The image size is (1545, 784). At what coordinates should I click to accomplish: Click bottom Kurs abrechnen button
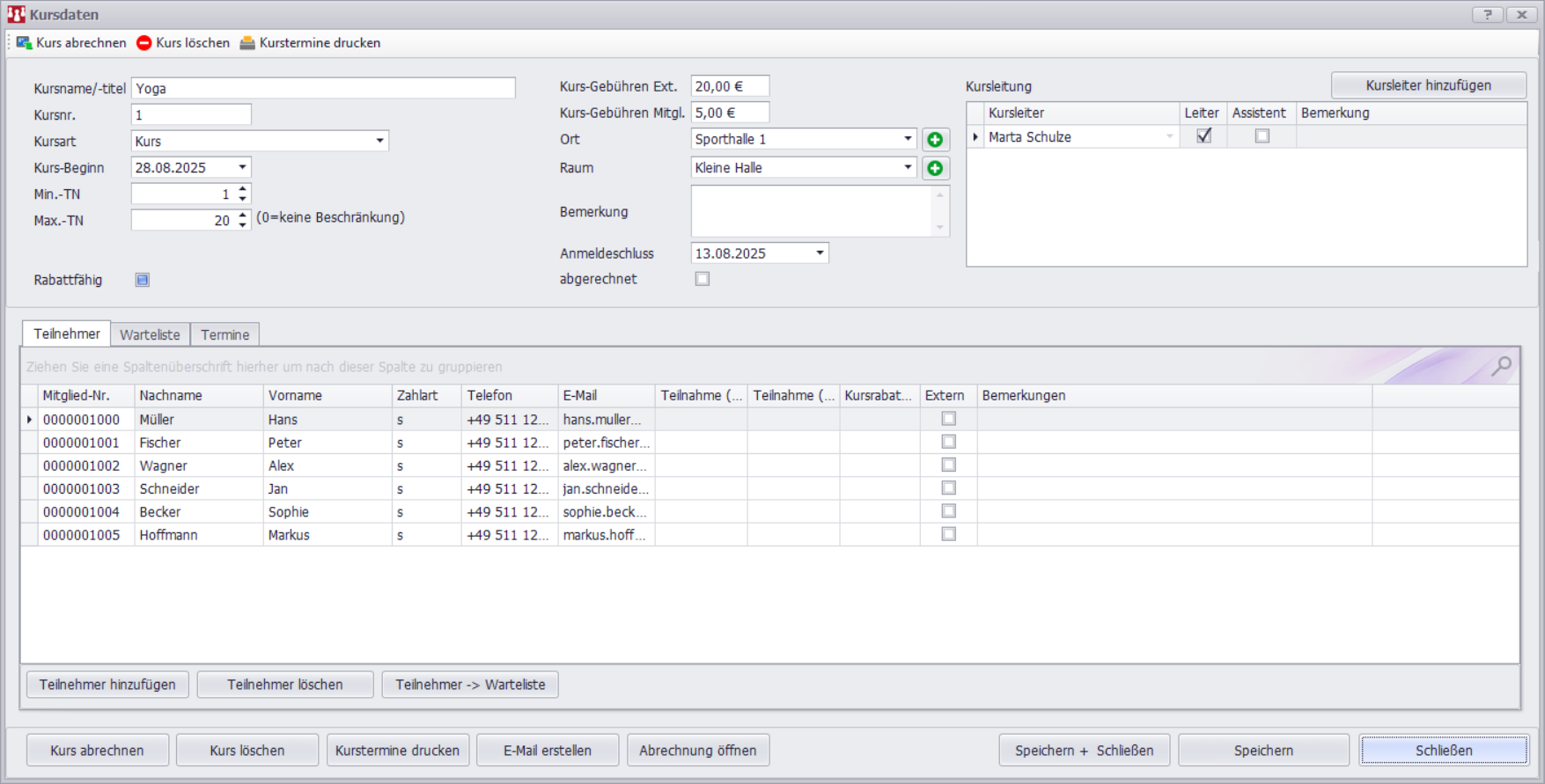click(x=97, y=751)
